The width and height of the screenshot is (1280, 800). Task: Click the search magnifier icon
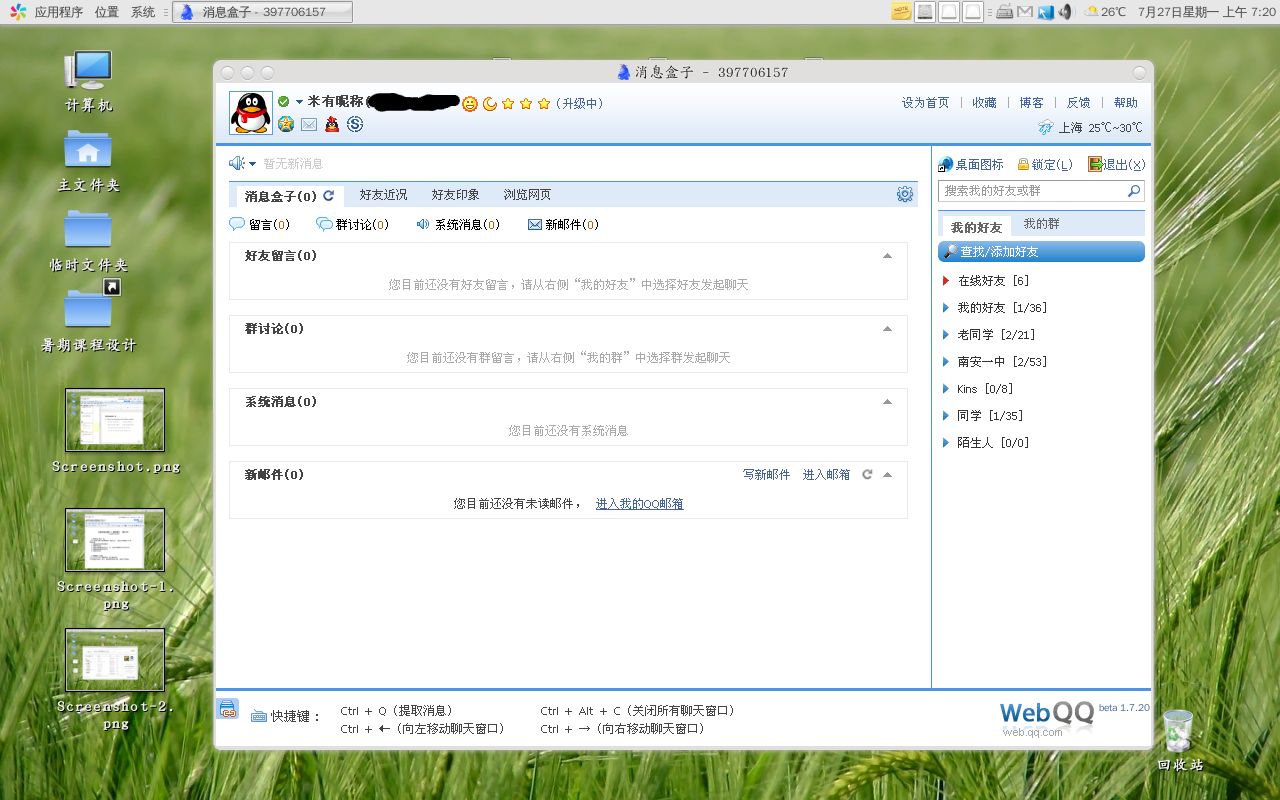(1134, 191)
